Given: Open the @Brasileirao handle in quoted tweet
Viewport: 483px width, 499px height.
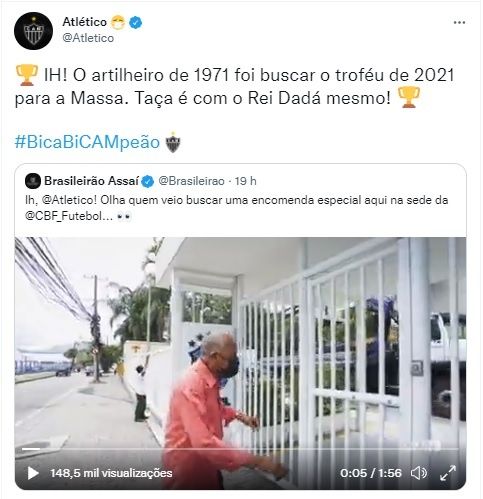Looking at the screenshot, I should tap(191, 181).
